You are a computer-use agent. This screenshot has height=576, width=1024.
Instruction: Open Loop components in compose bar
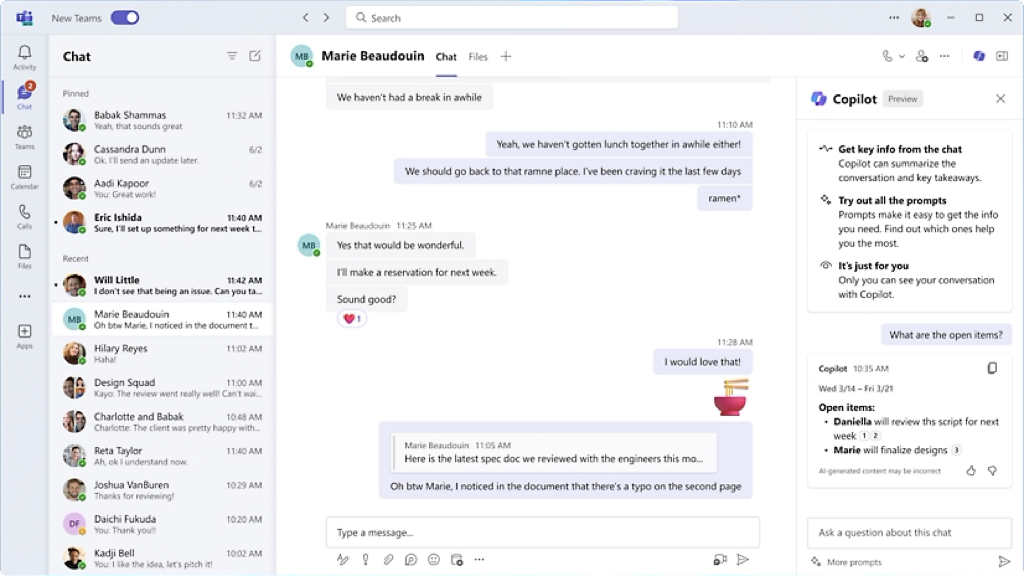[x=411, y=560]
